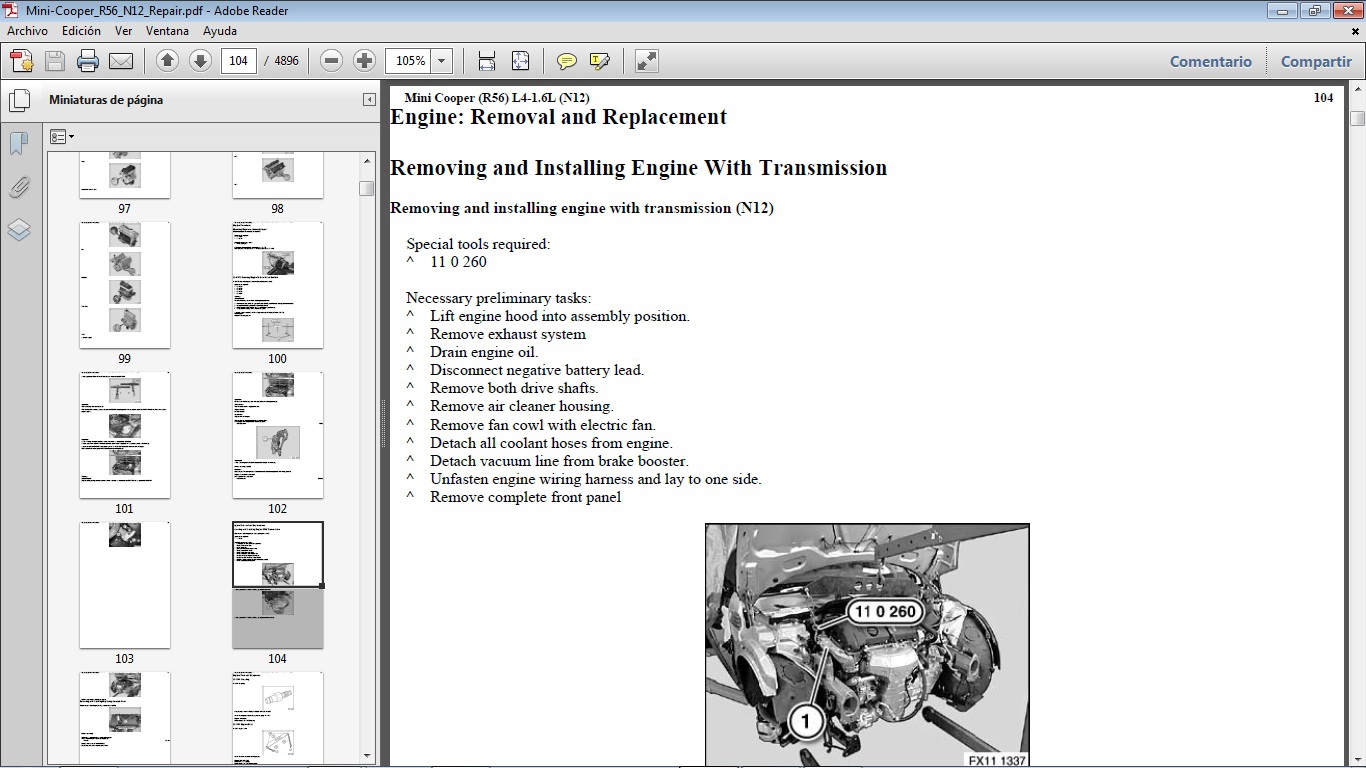Select page 97 thumbnail
The height and width of the screenshot is (768, 1366).
(125, 176)
